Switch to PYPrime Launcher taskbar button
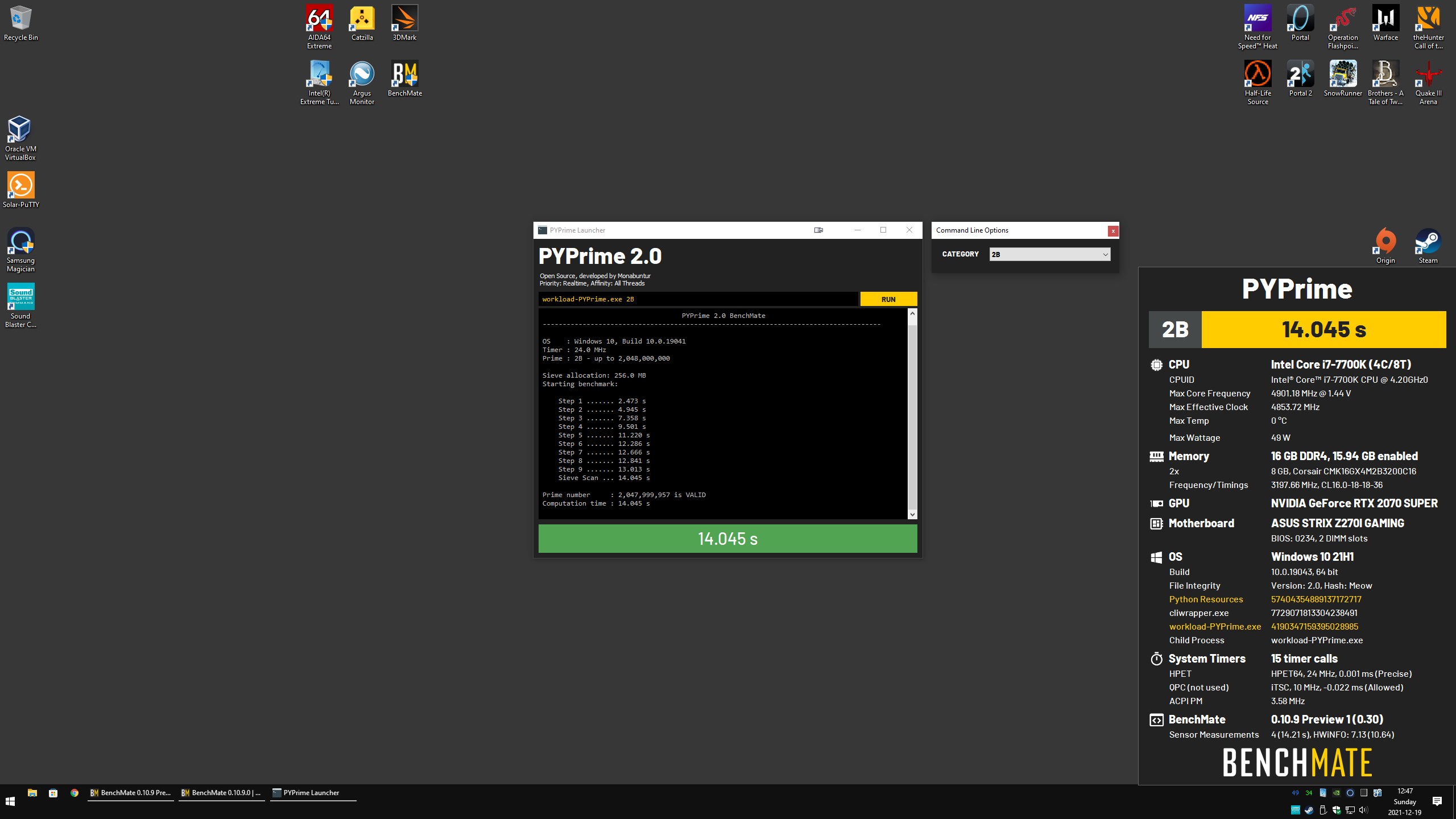The height and width of the screenshot is (819, 1456). click(313, 793)
